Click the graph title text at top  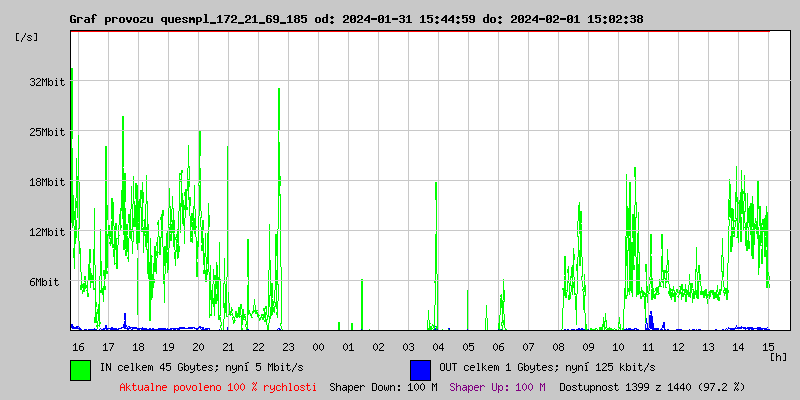point(356,19)
